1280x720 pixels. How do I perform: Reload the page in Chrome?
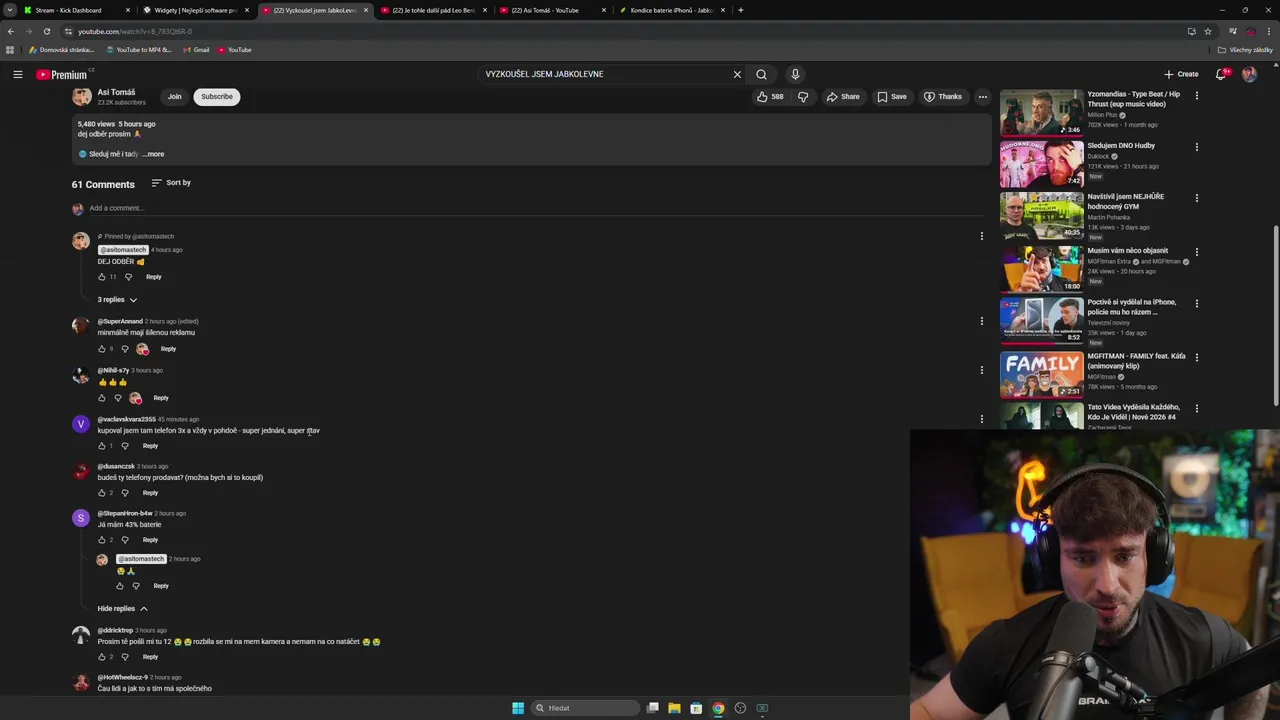46,31
